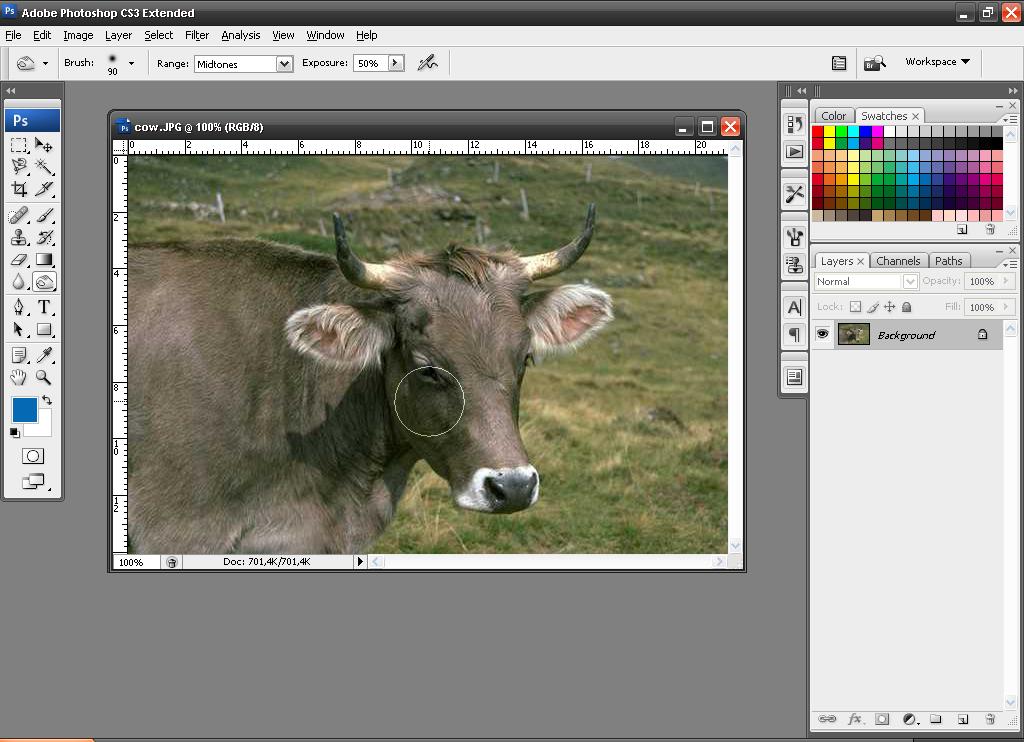Image resolution: width=1024 pixels, height=742 pixels.
Task: Select the Brush tool
Action: click(x=44, y=215)
